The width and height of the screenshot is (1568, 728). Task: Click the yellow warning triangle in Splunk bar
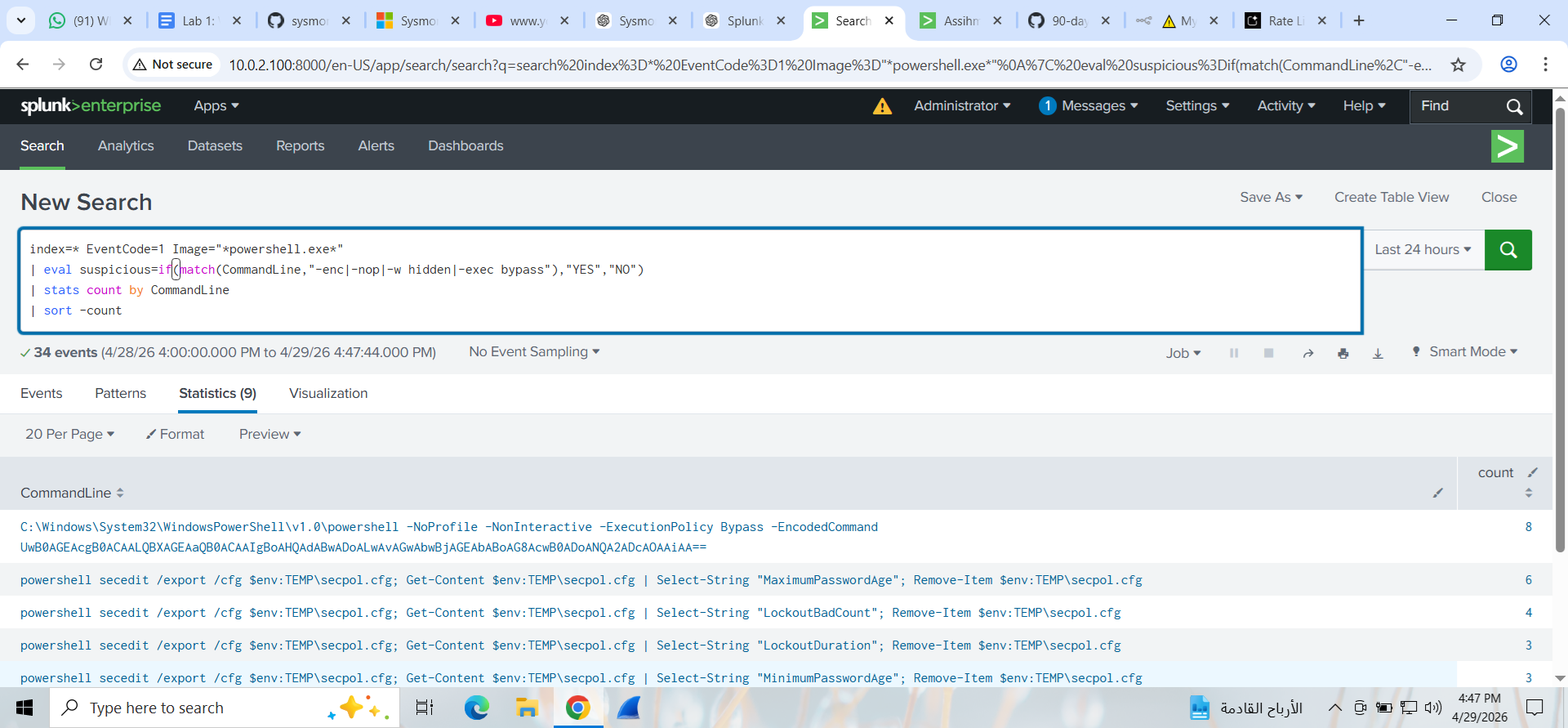click(882, 106)
